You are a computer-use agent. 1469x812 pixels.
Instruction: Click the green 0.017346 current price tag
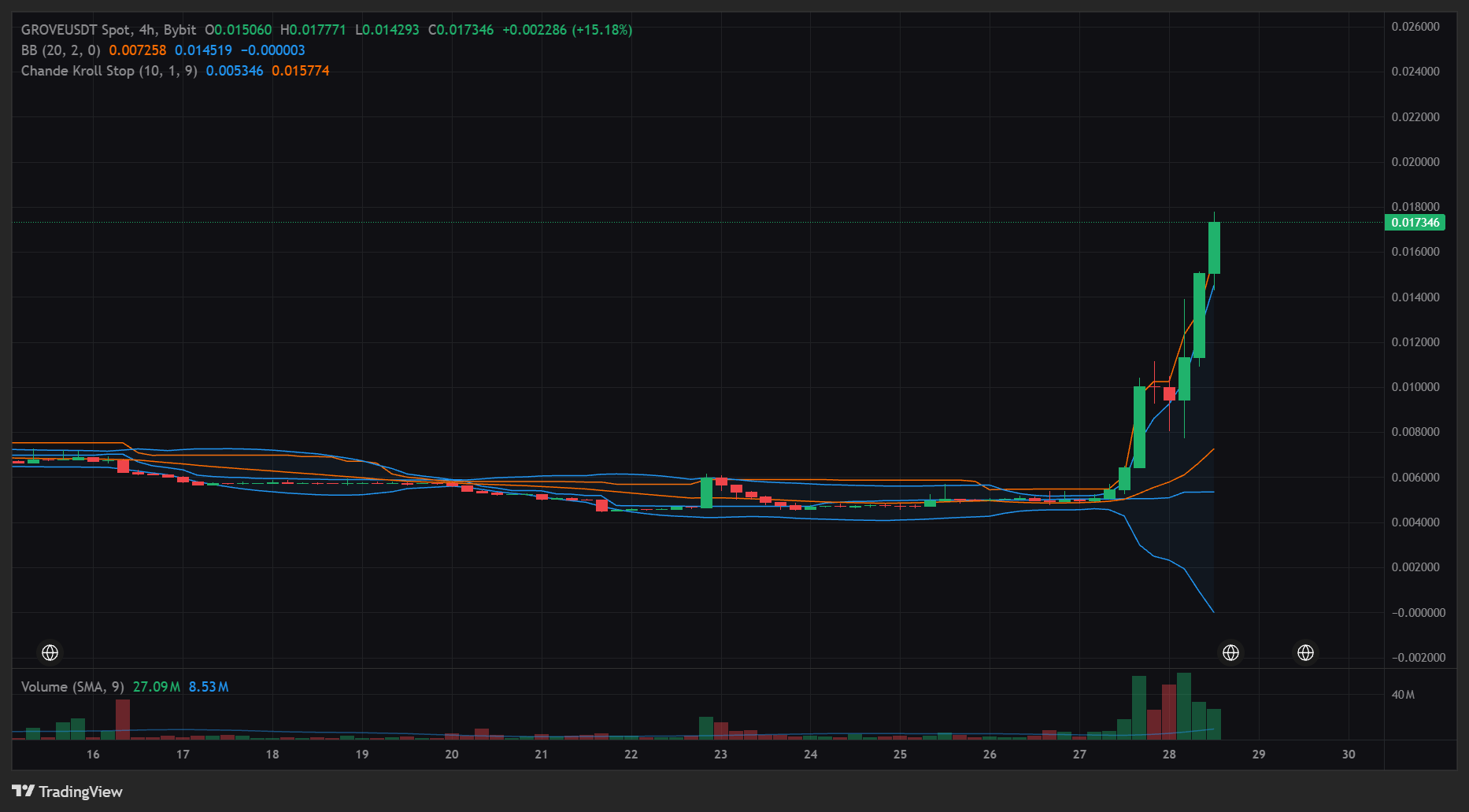tap(1415, 223)
